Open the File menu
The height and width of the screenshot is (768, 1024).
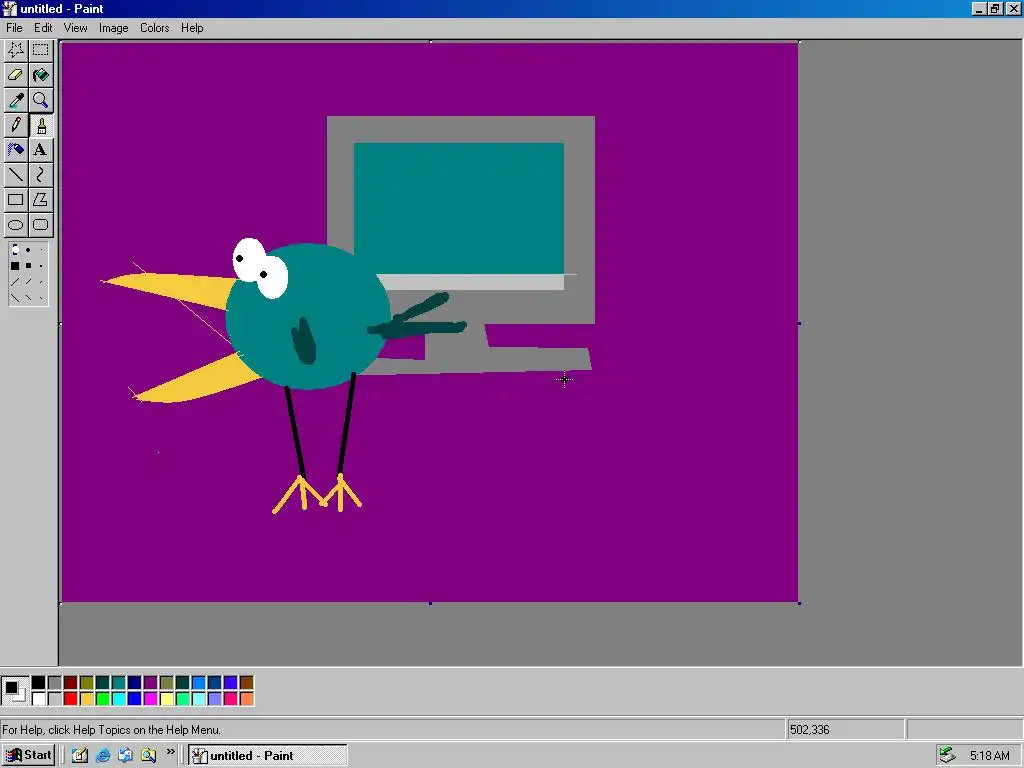(14, 28)
